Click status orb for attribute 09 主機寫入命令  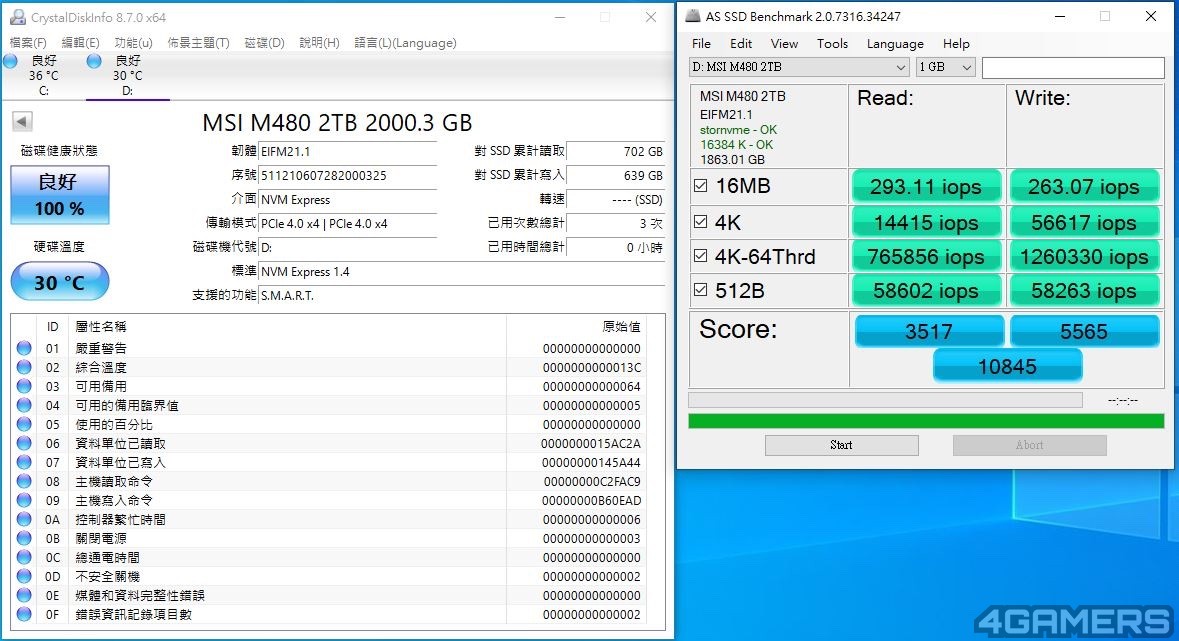pos(24,500)
